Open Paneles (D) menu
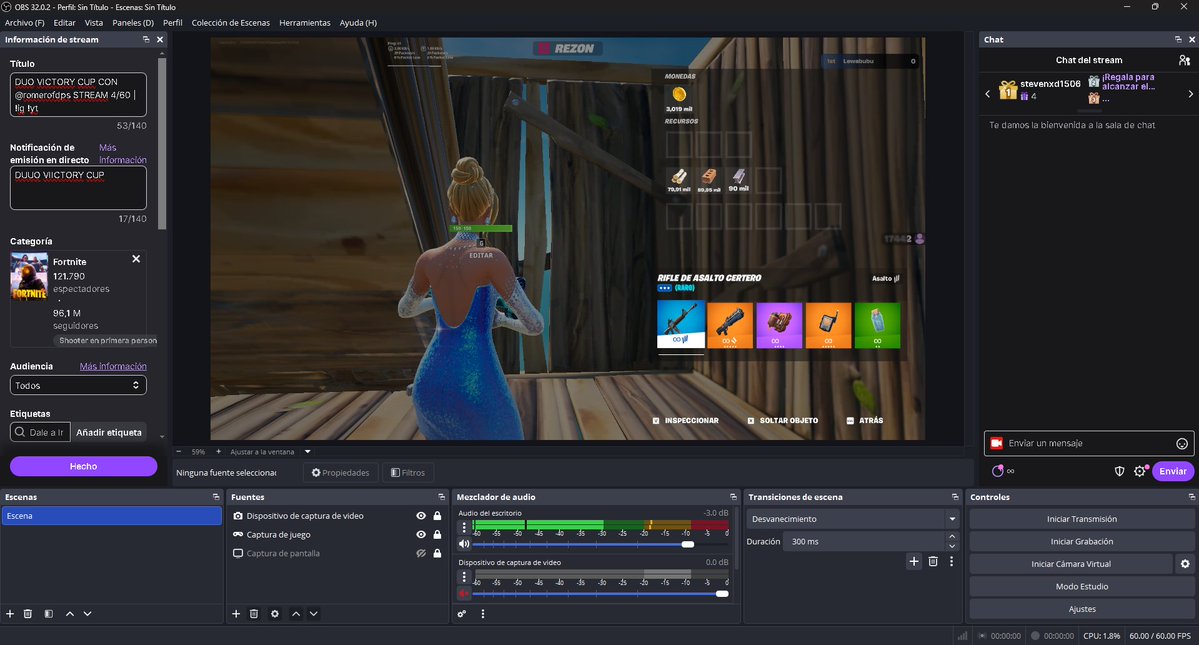This screenshot has height=645, width=1199. [133, 23]
